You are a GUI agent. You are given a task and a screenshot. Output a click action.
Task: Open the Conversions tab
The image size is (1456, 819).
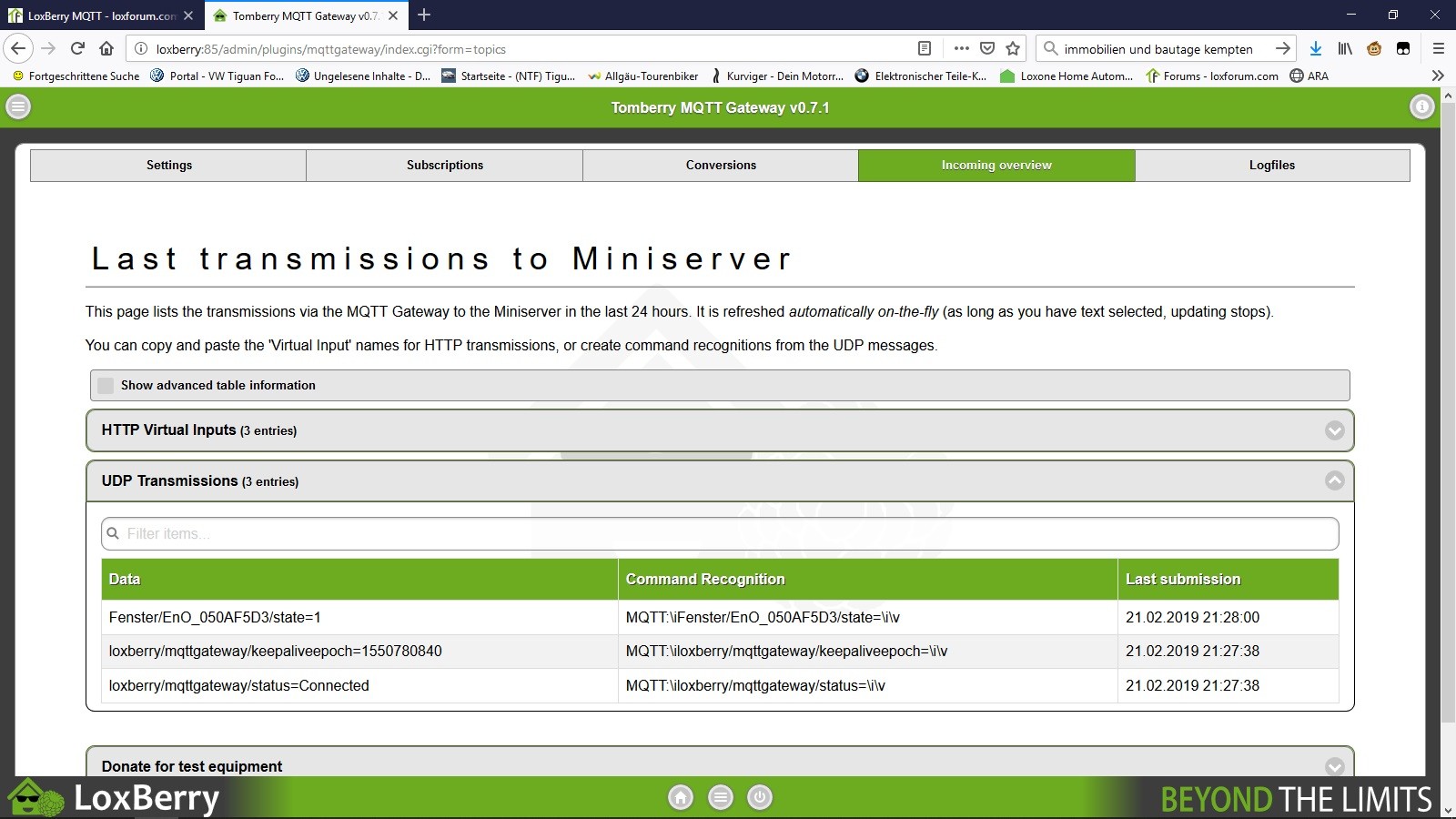[x=721, y=166]
